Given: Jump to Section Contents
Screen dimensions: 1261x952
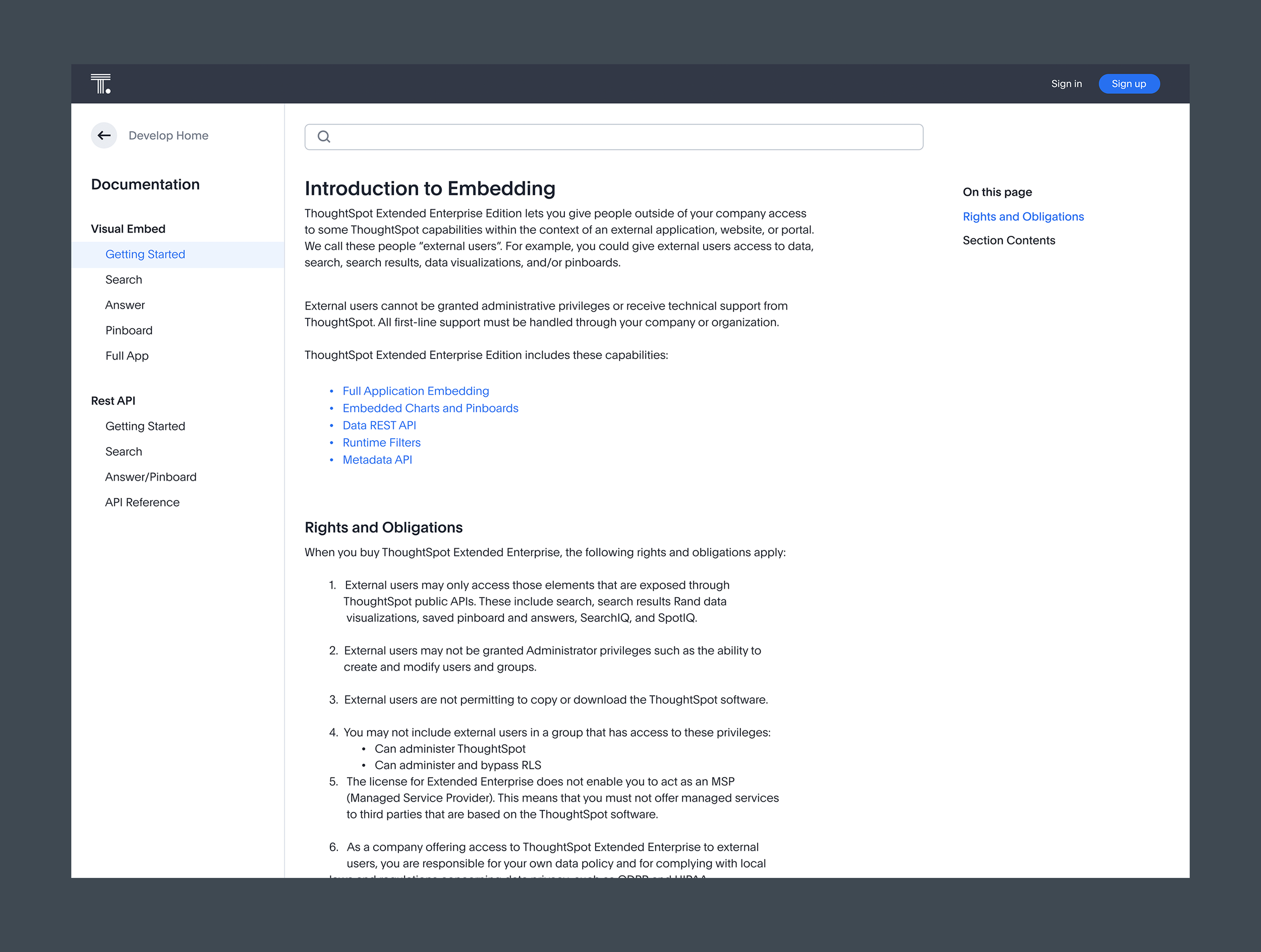Looking at the screenshot, I should (x=1009, y=241).
